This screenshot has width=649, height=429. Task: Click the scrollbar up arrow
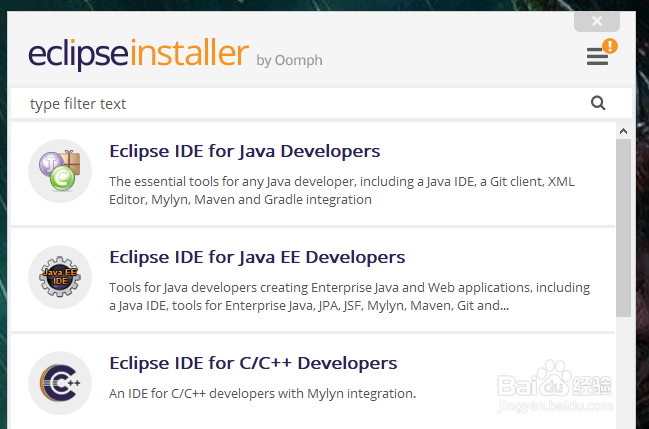[623, 131]
